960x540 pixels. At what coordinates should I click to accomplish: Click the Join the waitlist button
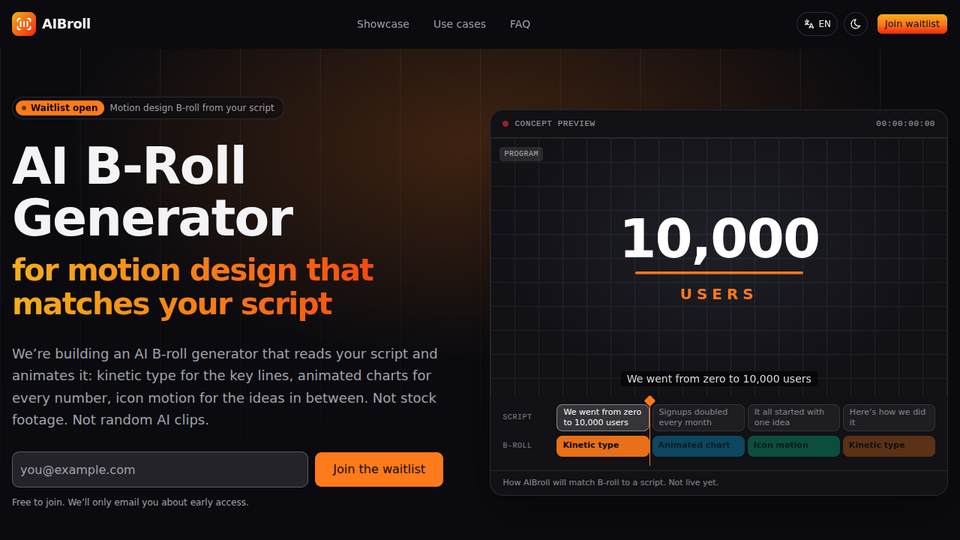(x=379, y=470)
